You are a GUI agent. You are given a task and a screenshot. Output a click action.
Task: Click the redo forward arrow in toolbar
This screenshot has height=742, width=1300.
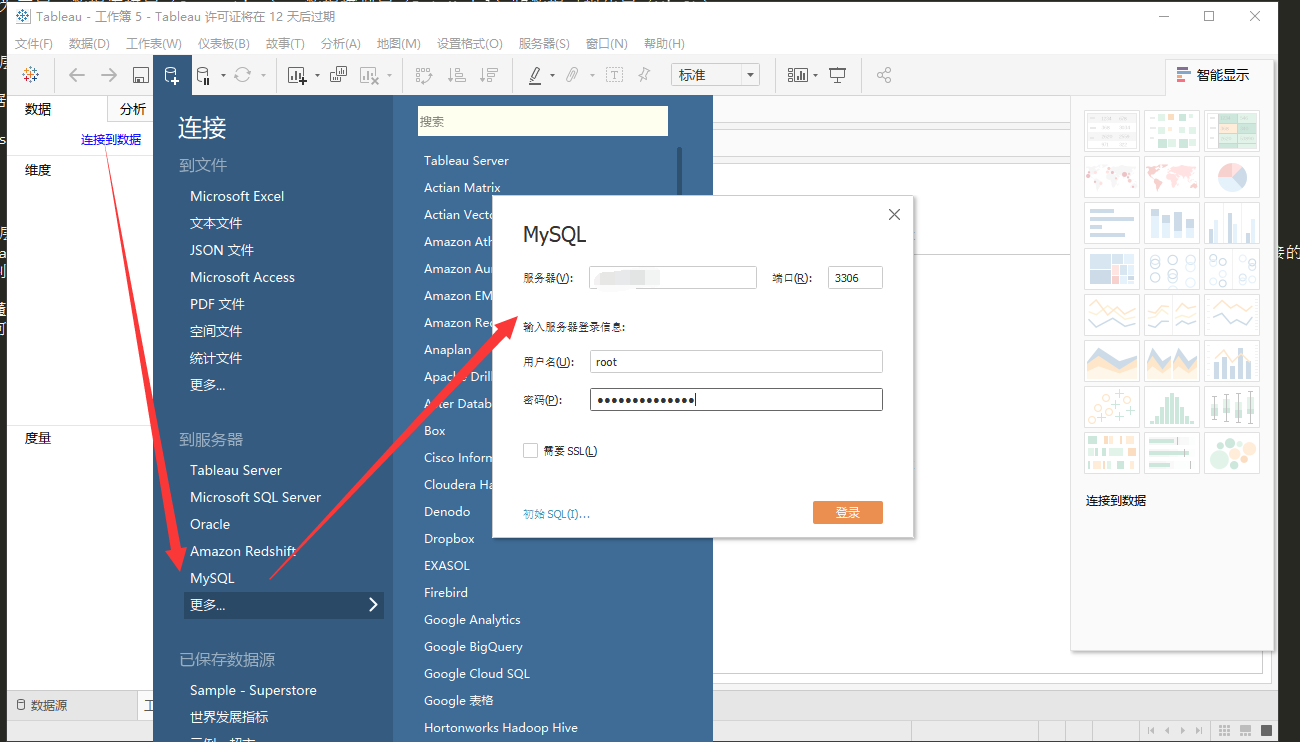[109, 75]
